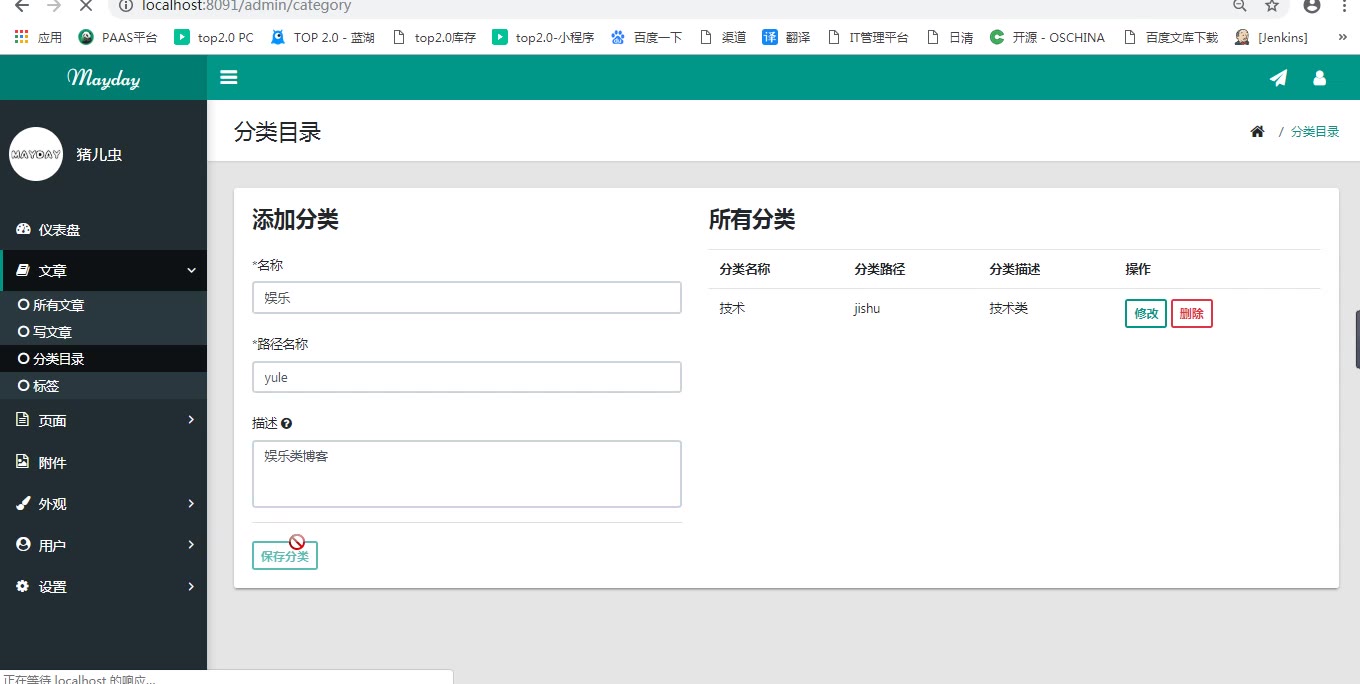The image size is (1360, 684).
Task: Click the home icon in breadcrumb
Action: 1257,132
